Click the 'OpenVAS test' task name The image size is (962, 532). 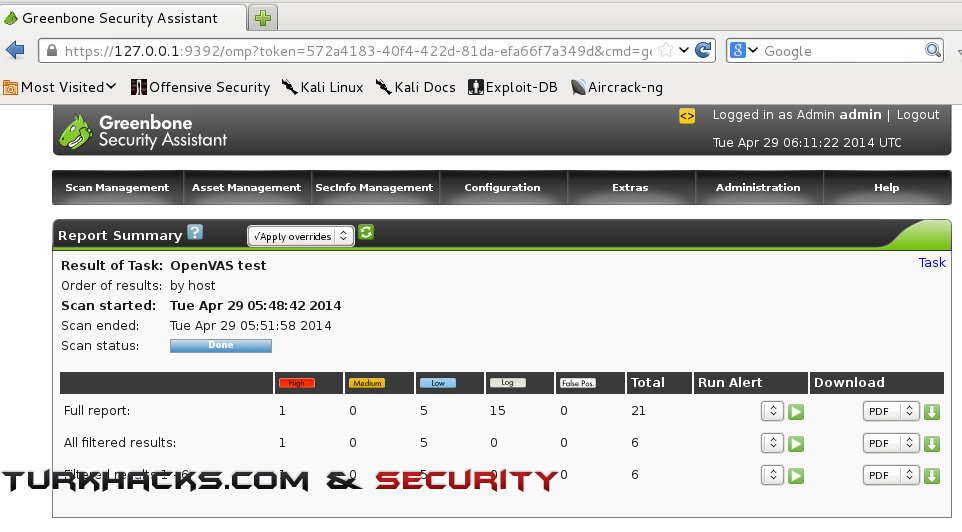tap(218, 266)
